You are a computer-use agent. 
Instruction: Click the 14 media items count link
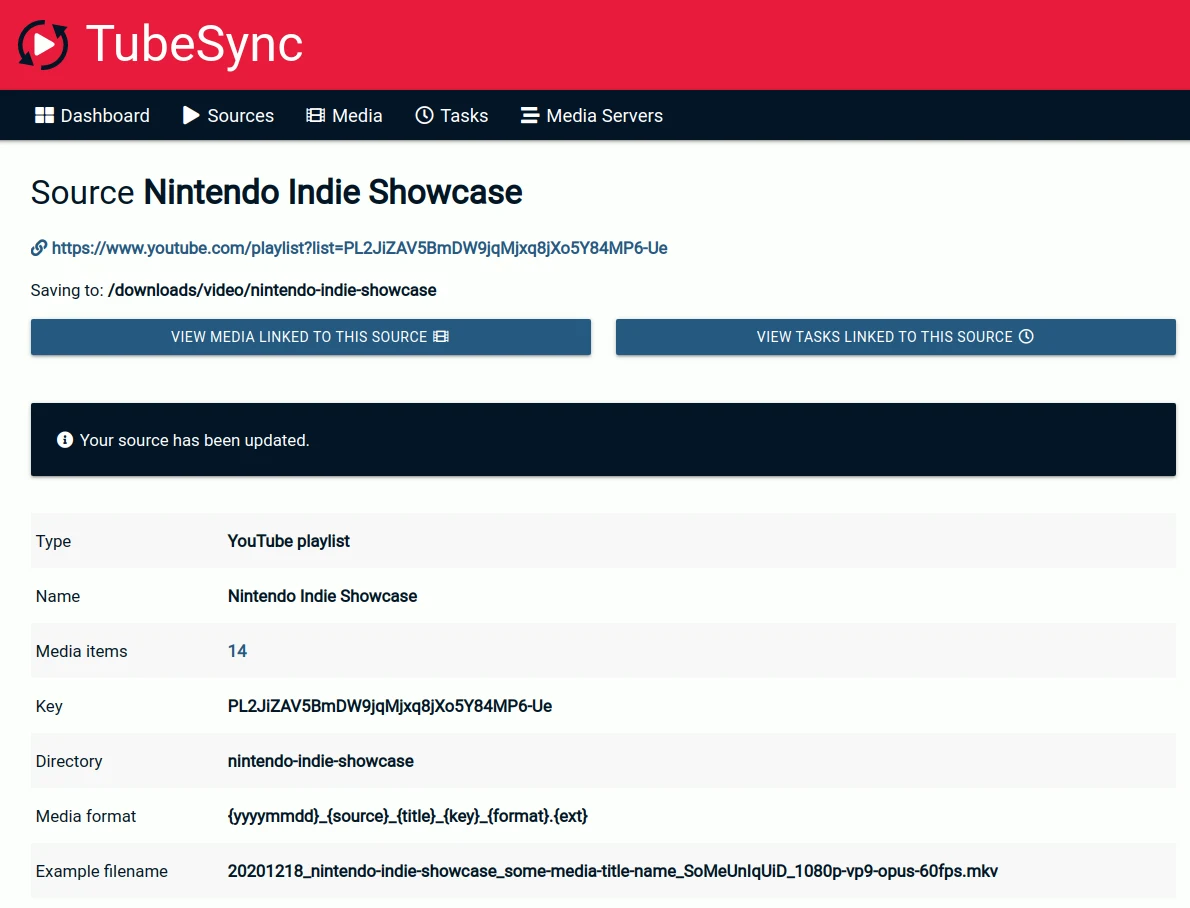pyautogui.click(x=238, y=651)
